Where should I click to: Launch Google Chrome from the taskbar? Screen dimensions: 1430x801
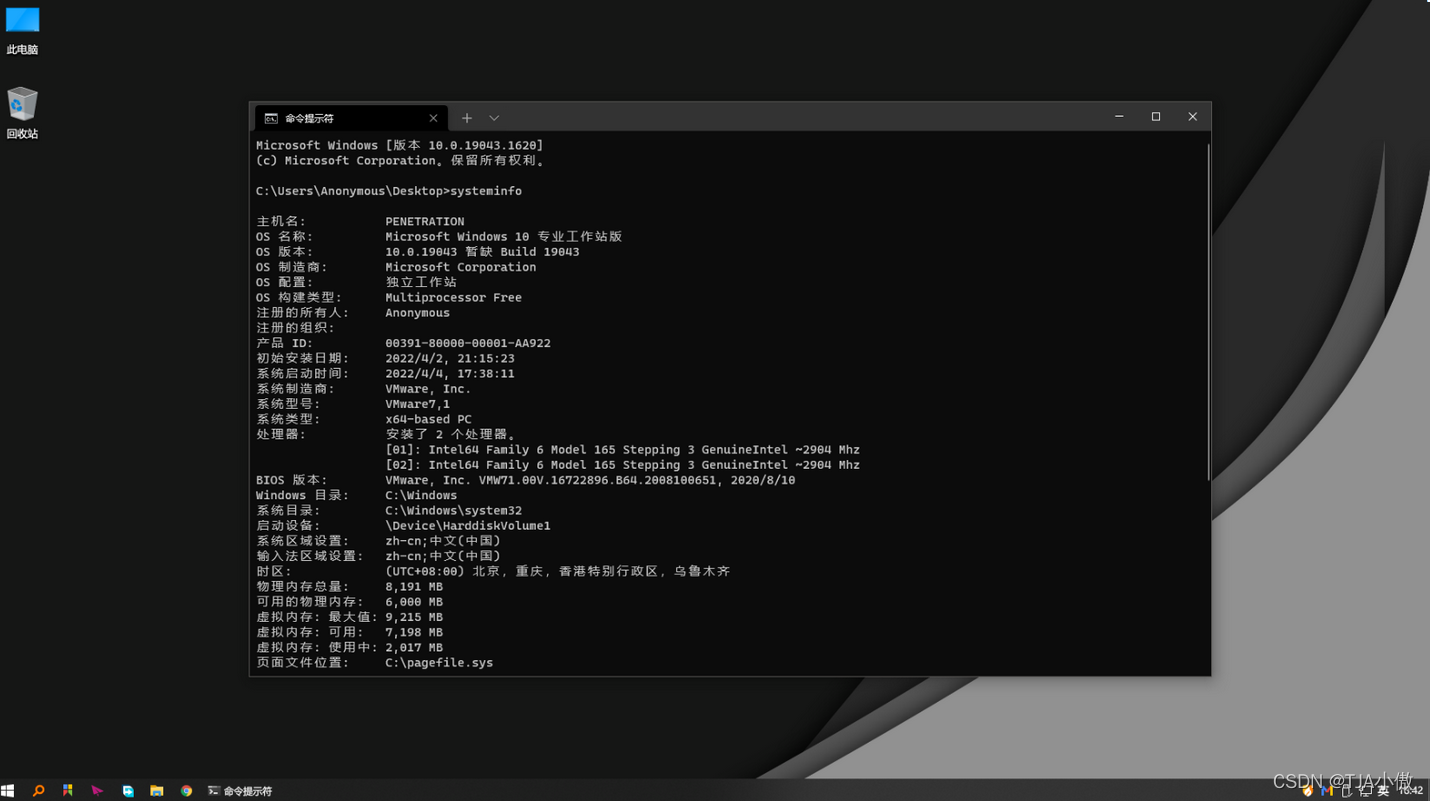186,790
